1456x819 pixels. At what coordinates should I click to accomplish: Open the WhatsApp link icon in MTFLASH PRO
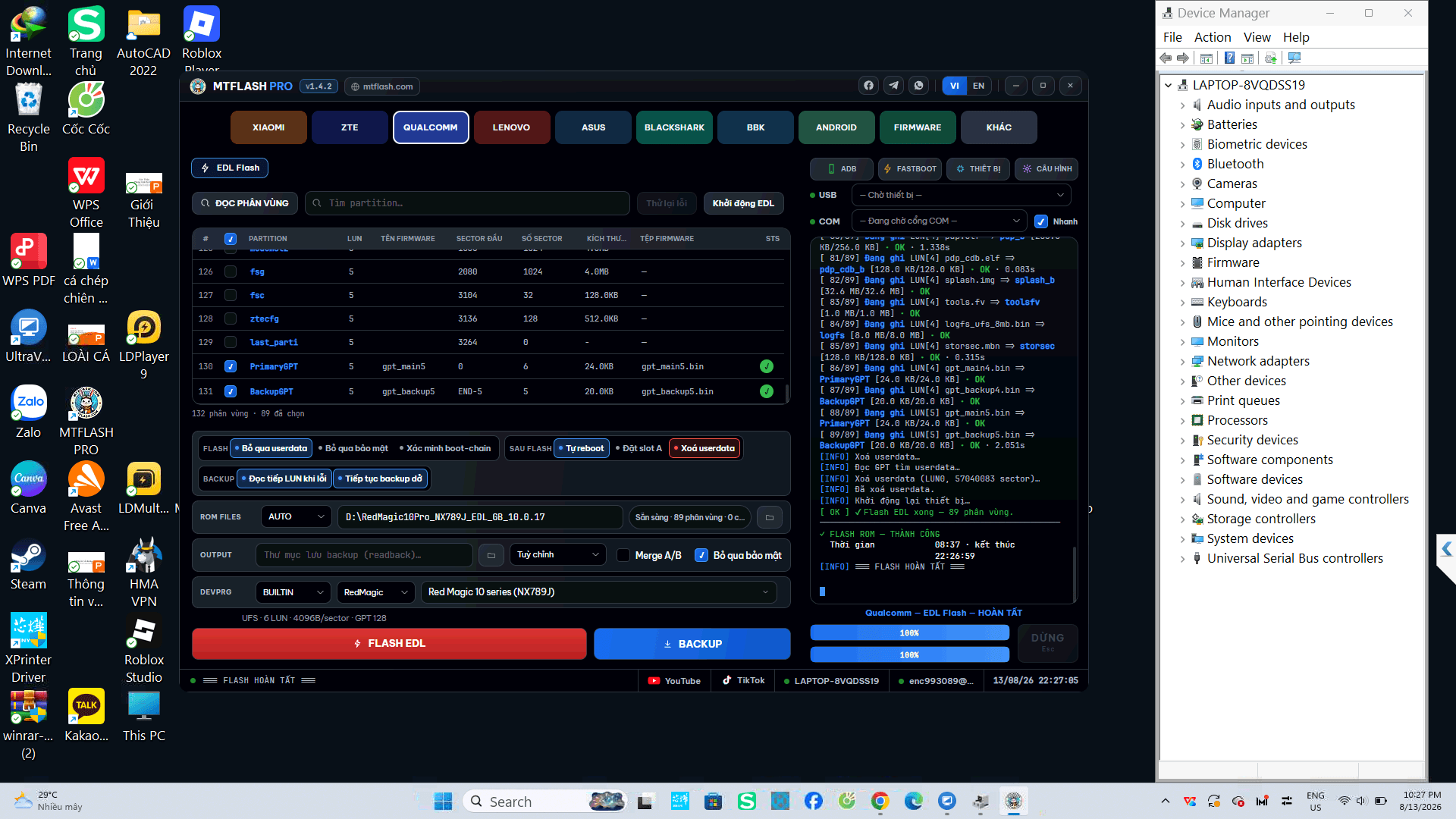[919, 86]
